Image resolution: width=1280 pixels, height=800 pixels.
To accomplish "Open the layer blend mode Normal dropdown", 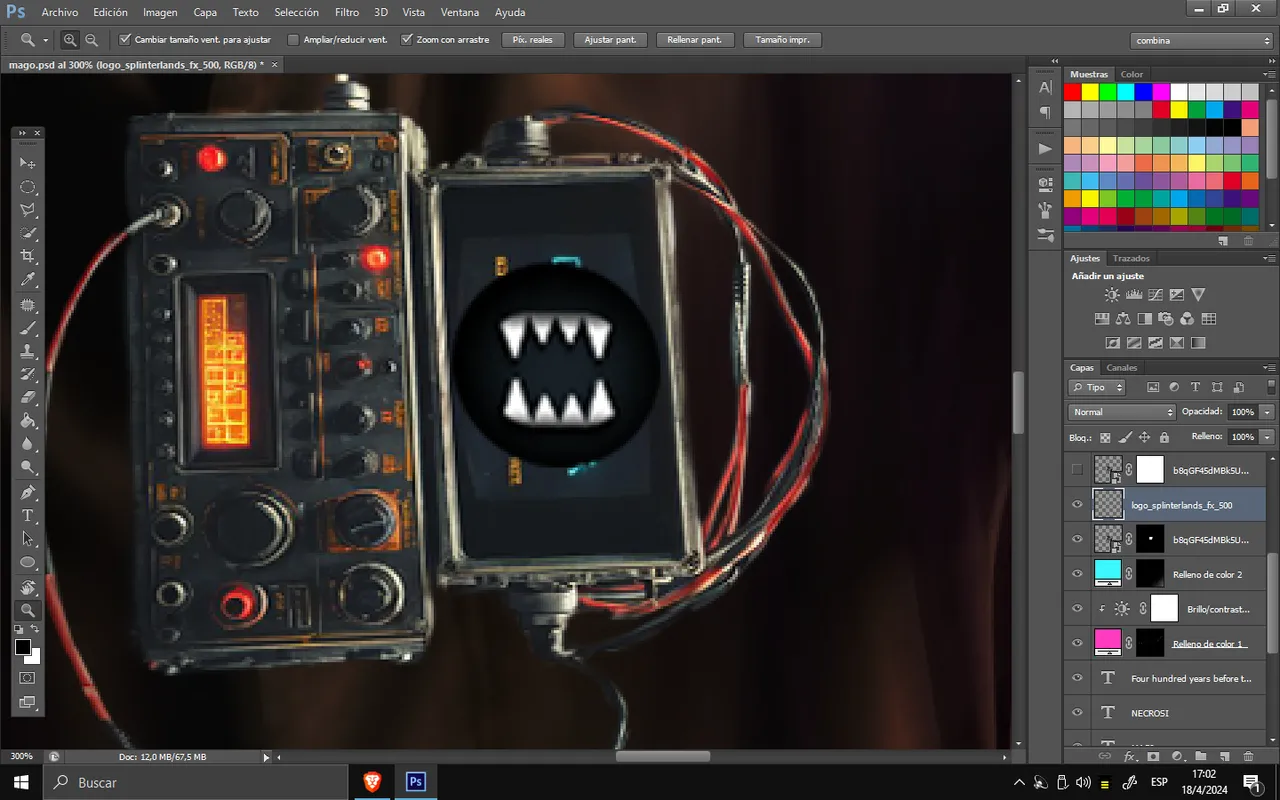I will click(1122, 412).
